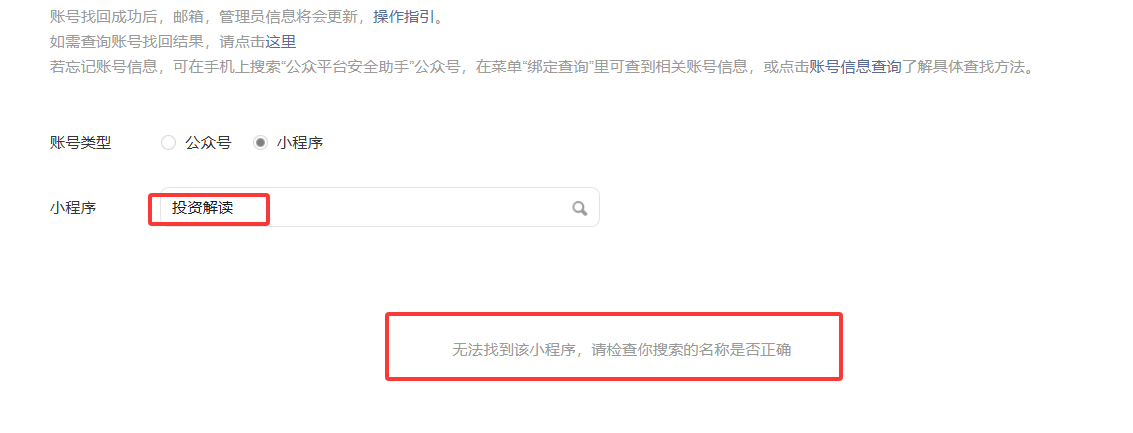
Task: Click the 账号找回成功后 sentence text
Action: (103, 17)
